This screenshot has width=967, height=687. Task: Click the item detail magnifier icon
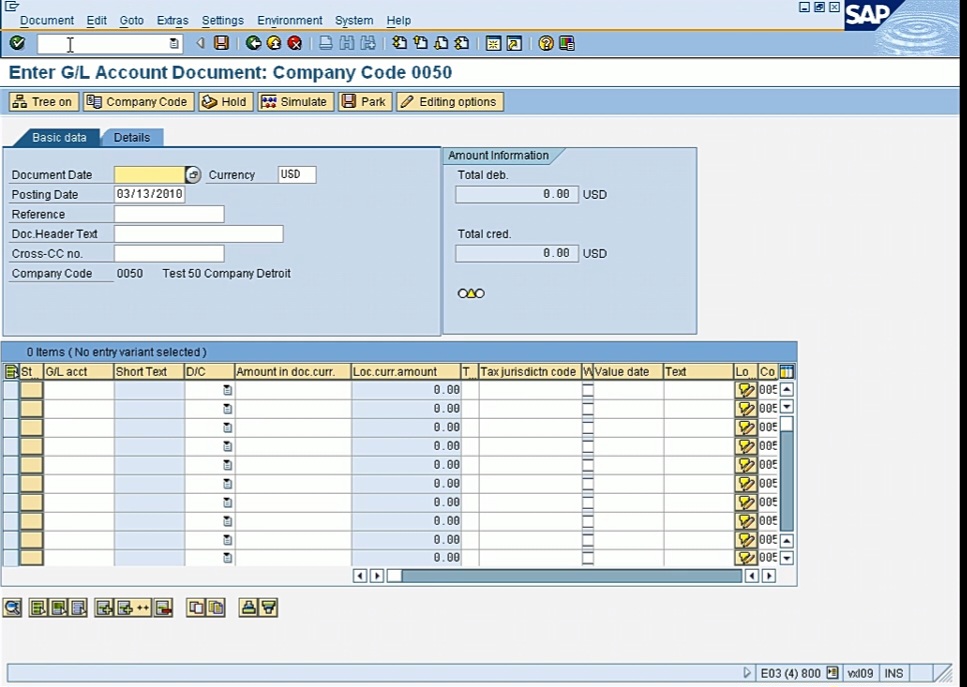(12, 608)
